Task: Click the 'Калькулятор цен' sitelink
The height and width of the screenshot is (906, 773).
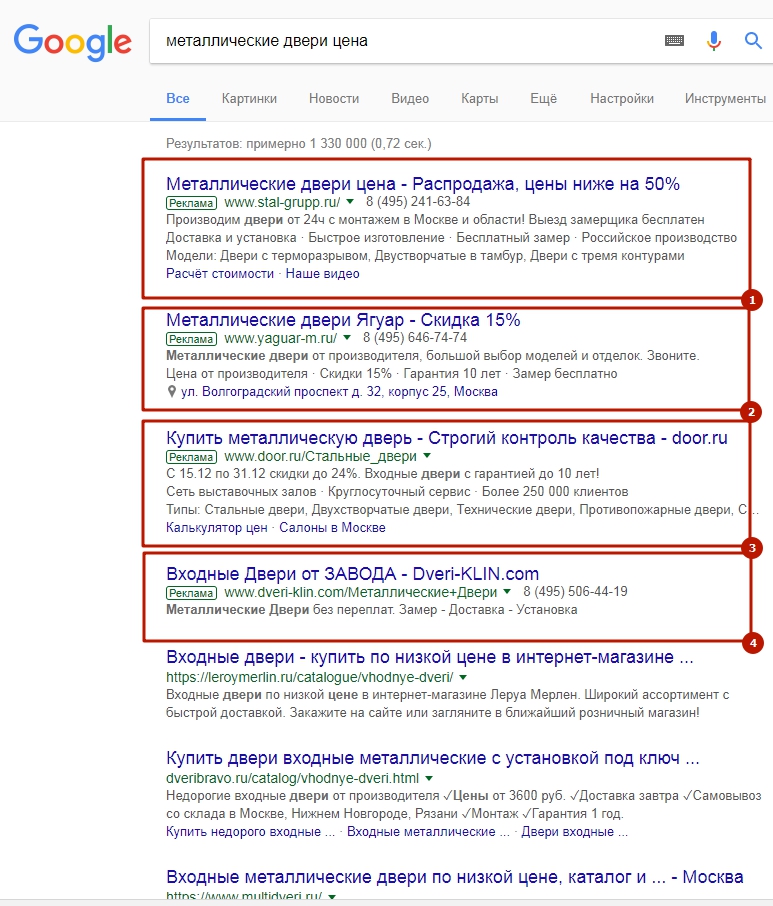Action: point(217,528)
